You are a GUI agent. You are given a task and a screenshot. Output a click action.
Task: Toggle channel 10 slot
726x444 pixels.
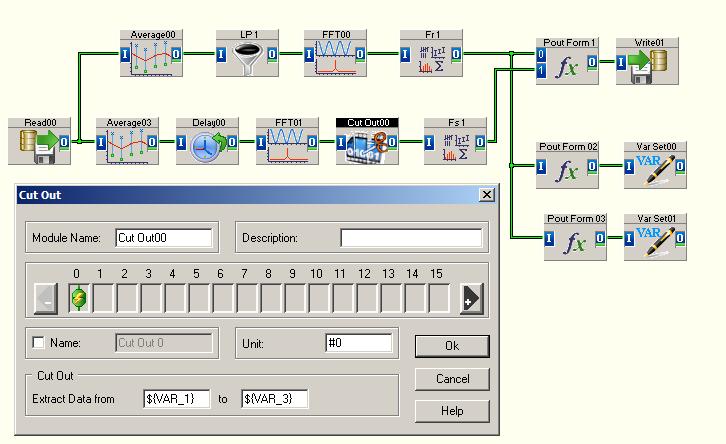[x=319, y=299]
